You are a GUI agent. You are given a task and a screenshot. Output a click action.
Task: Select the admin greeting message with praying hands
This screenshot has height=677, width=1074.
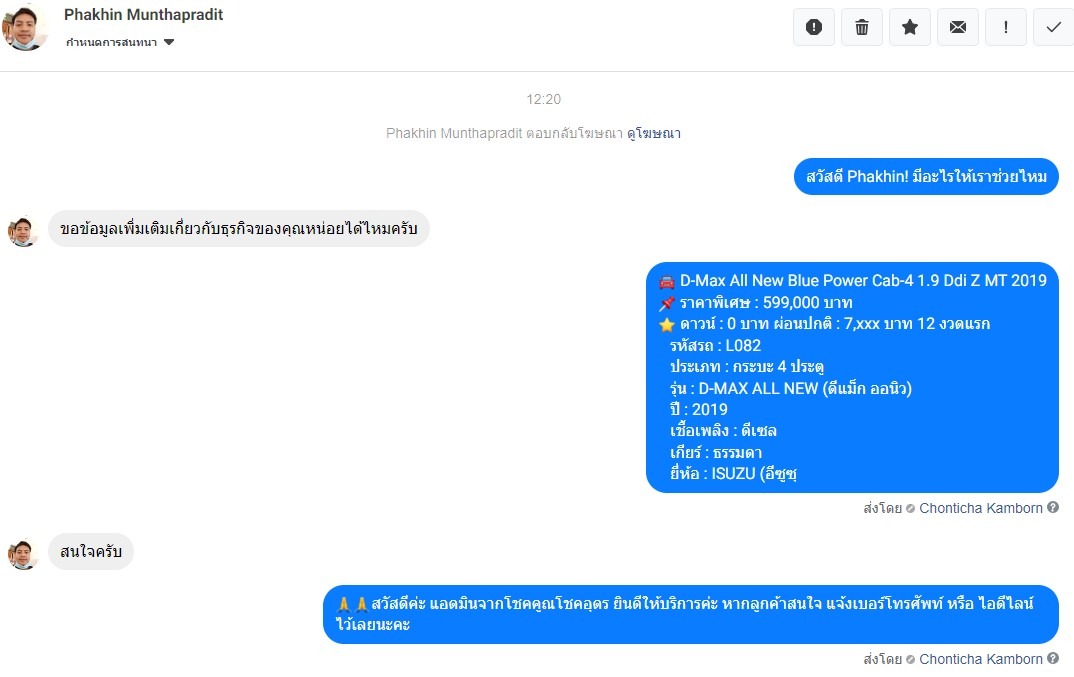tap(690, 614)
